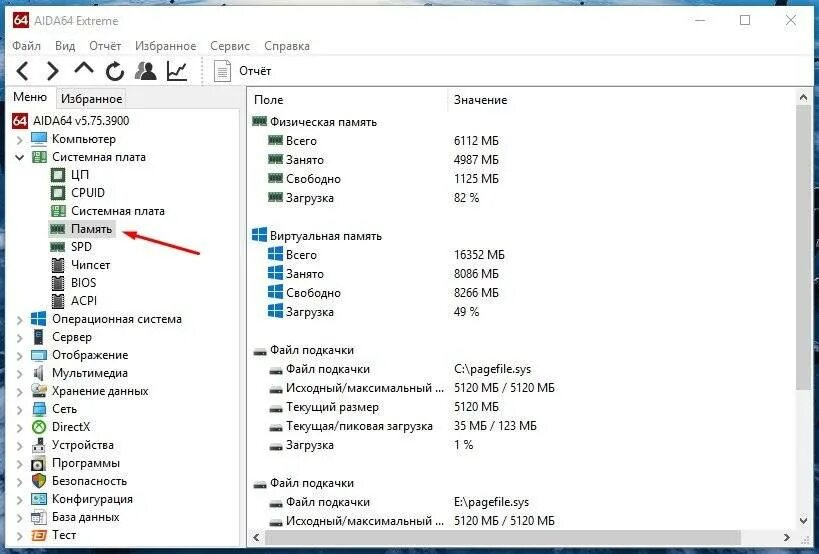Collapse the Системная плата tree node

coord(19,157)
